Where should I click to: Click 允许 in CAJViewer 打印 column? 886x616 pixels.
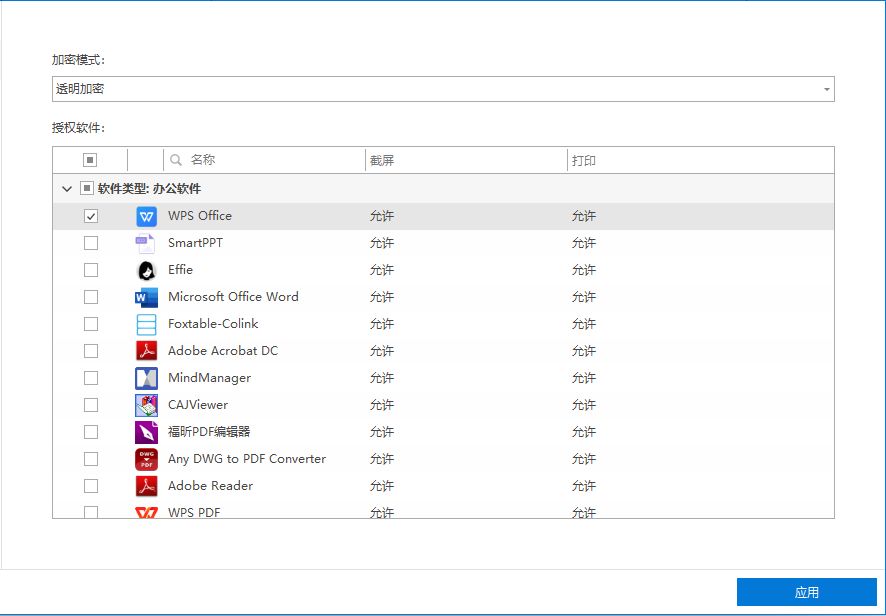584,405
